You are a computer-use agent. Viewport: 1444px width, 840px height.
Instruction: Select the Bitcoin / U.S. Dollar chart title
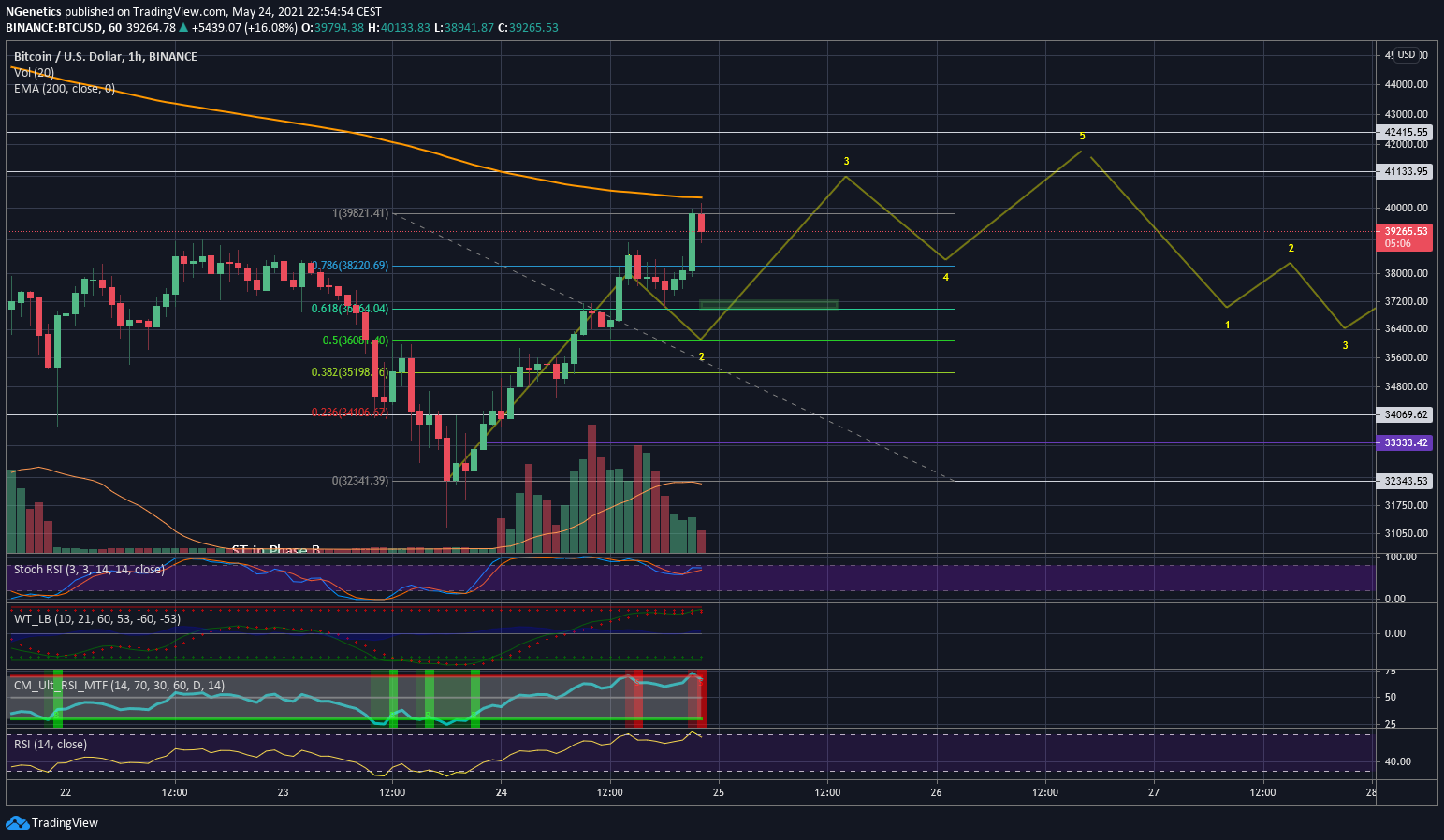pyautogui.click(x=106, y=57)
